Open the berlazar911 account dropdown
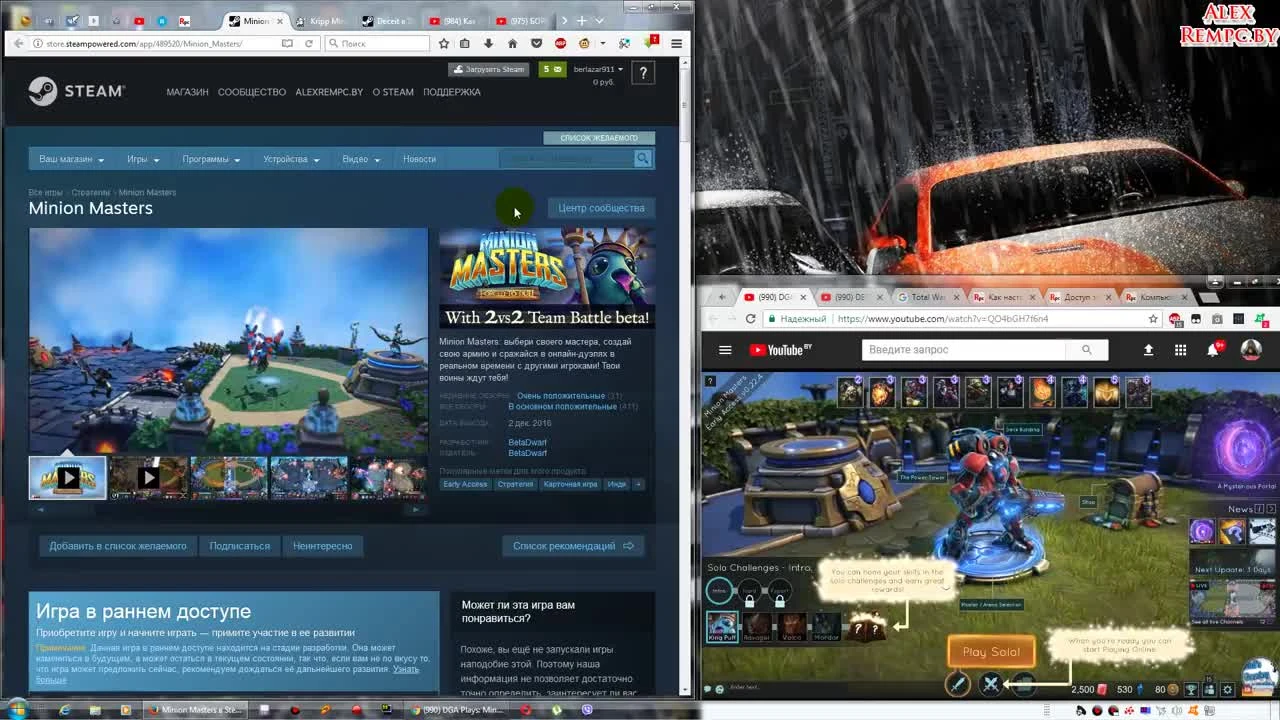 [598, 69]
